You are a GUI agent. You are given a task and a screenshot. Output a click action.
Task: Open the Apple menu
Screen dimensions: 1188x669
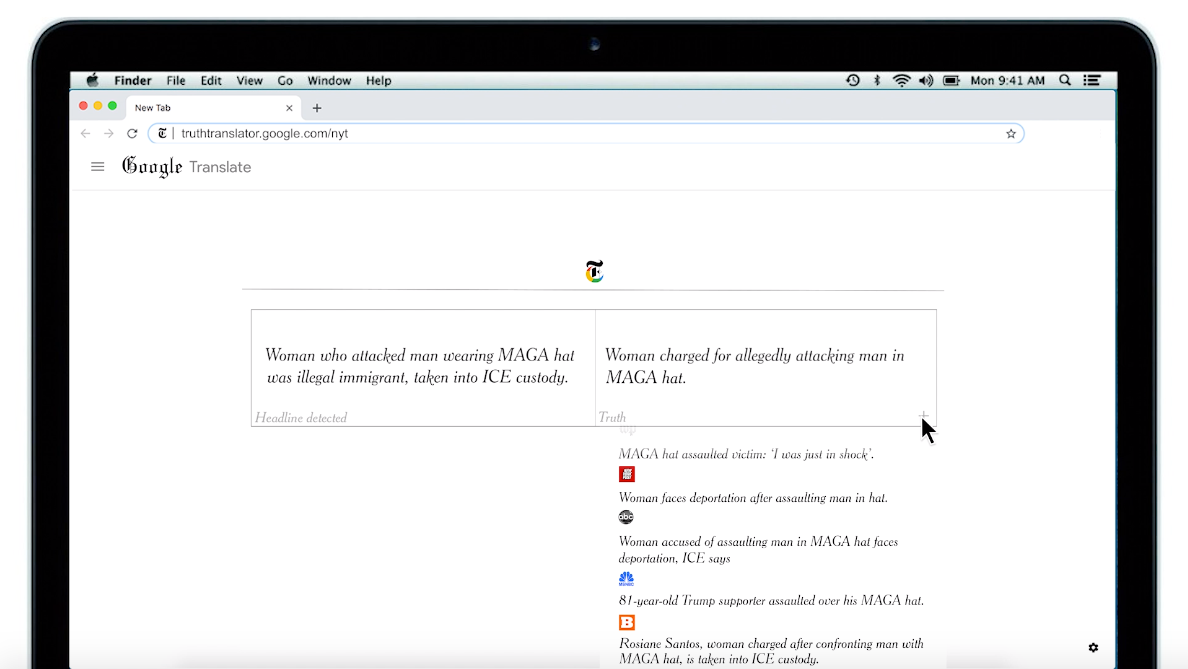92,80
